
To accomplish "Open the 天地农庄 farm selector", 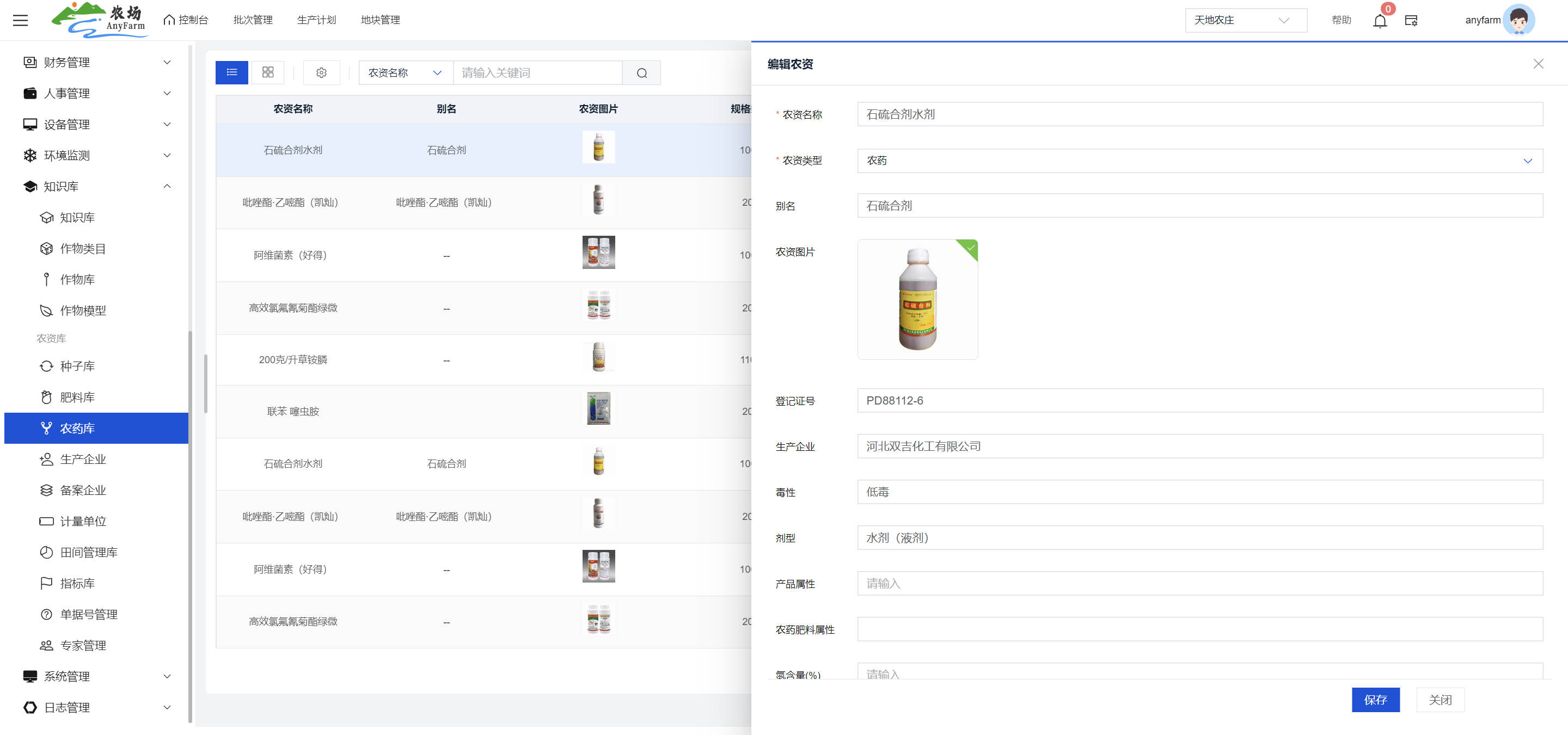I will [x=1245, y=20].
